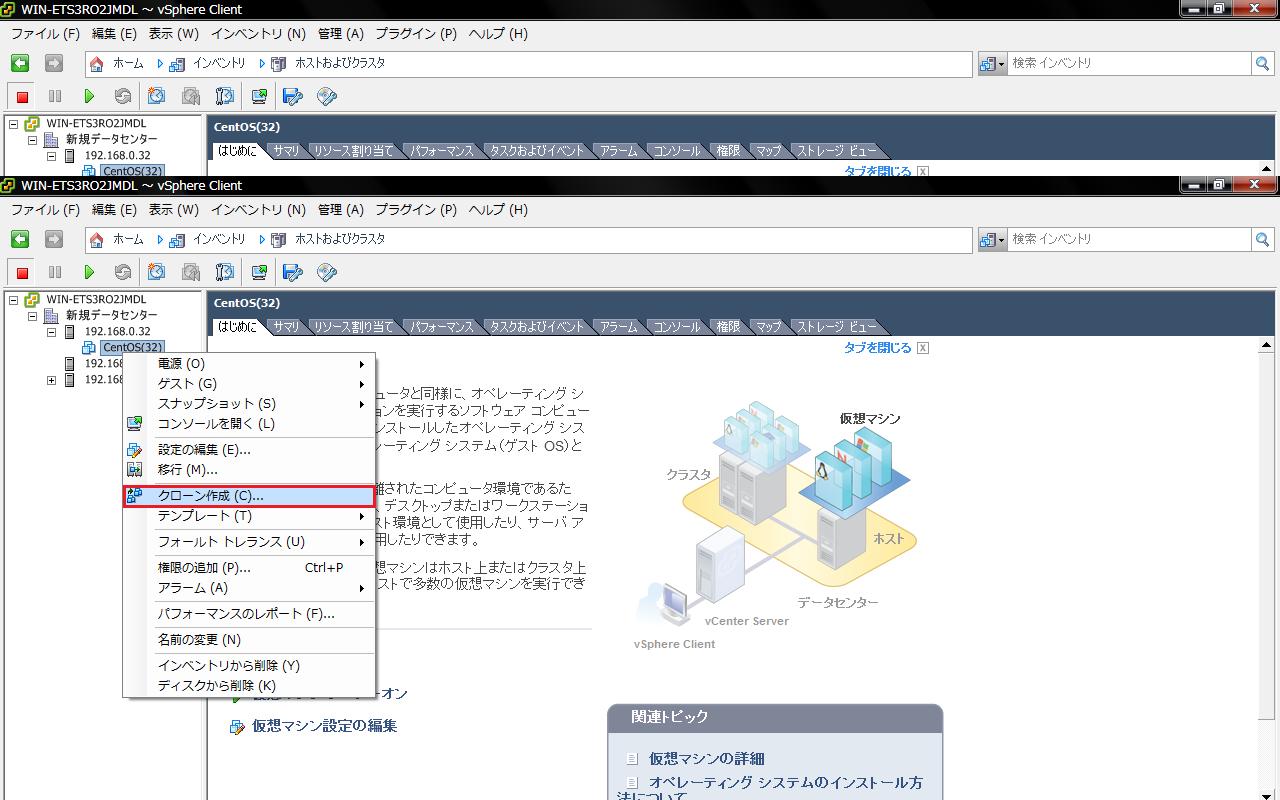
Task: Open ヘルプ (H) menu in background window
Action: coord(498,34)
